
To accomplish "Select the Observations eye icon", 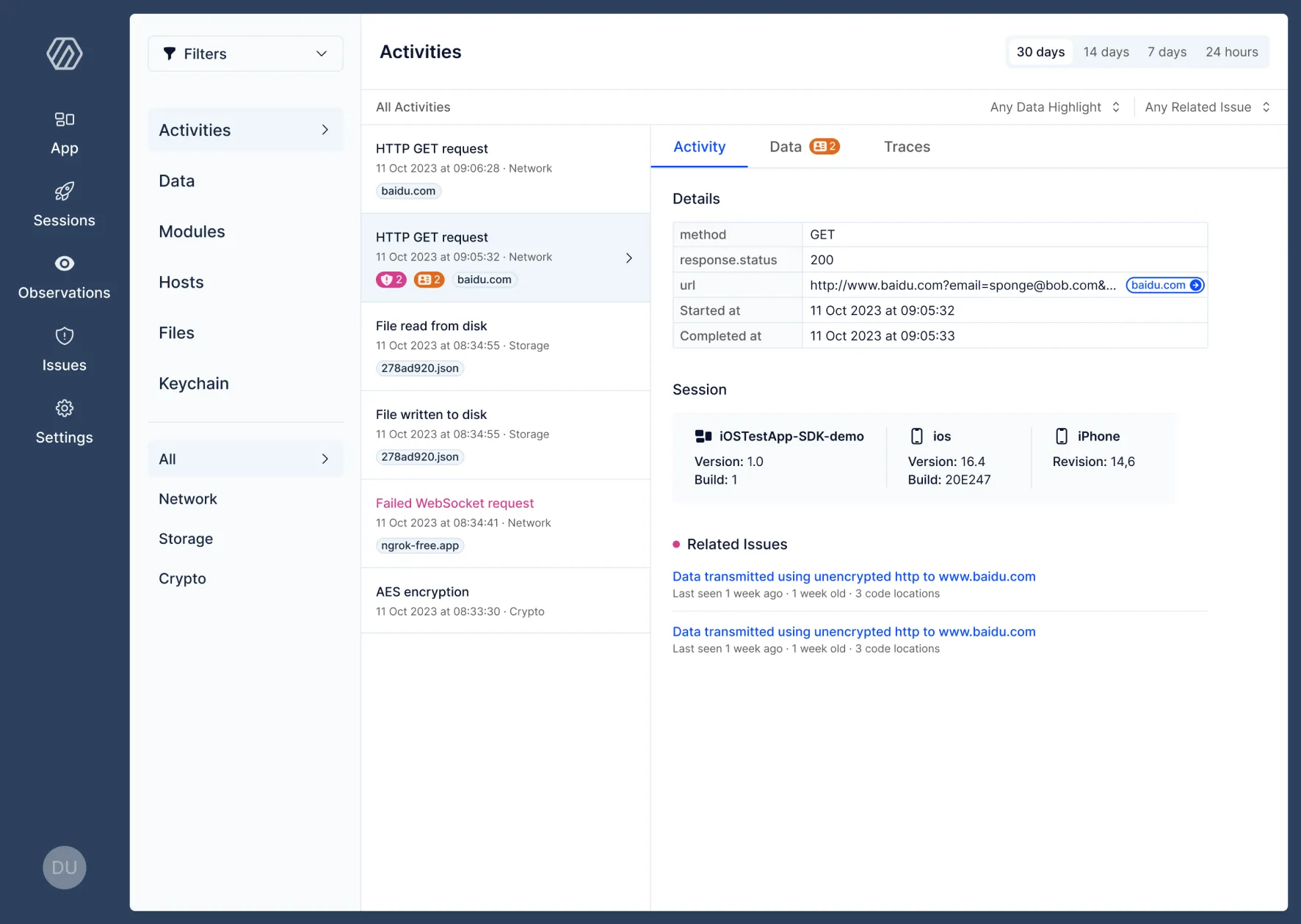I will coord(64,263).
